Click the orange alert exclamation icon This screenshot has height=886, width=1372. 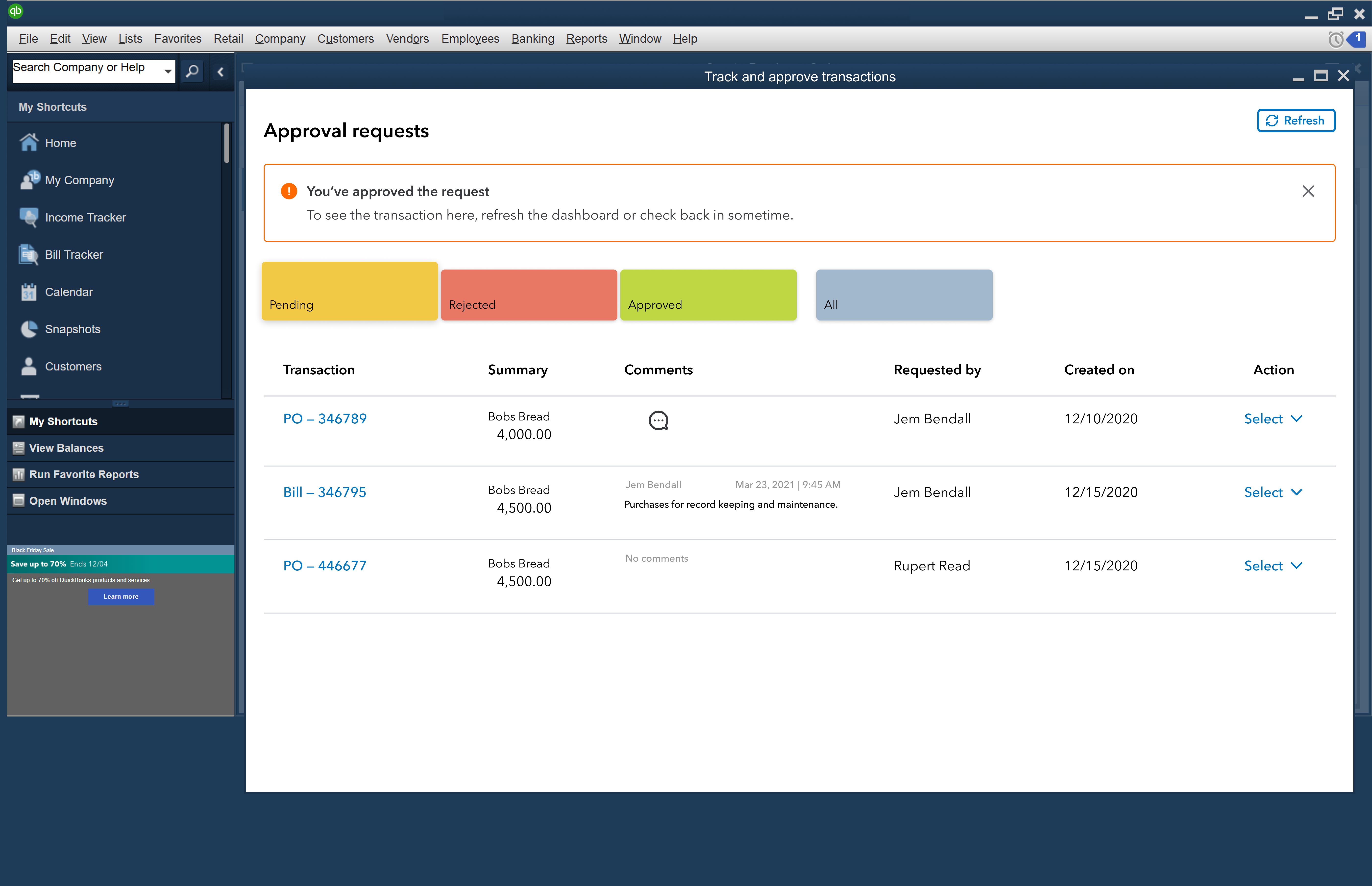[x=289, y=191]
